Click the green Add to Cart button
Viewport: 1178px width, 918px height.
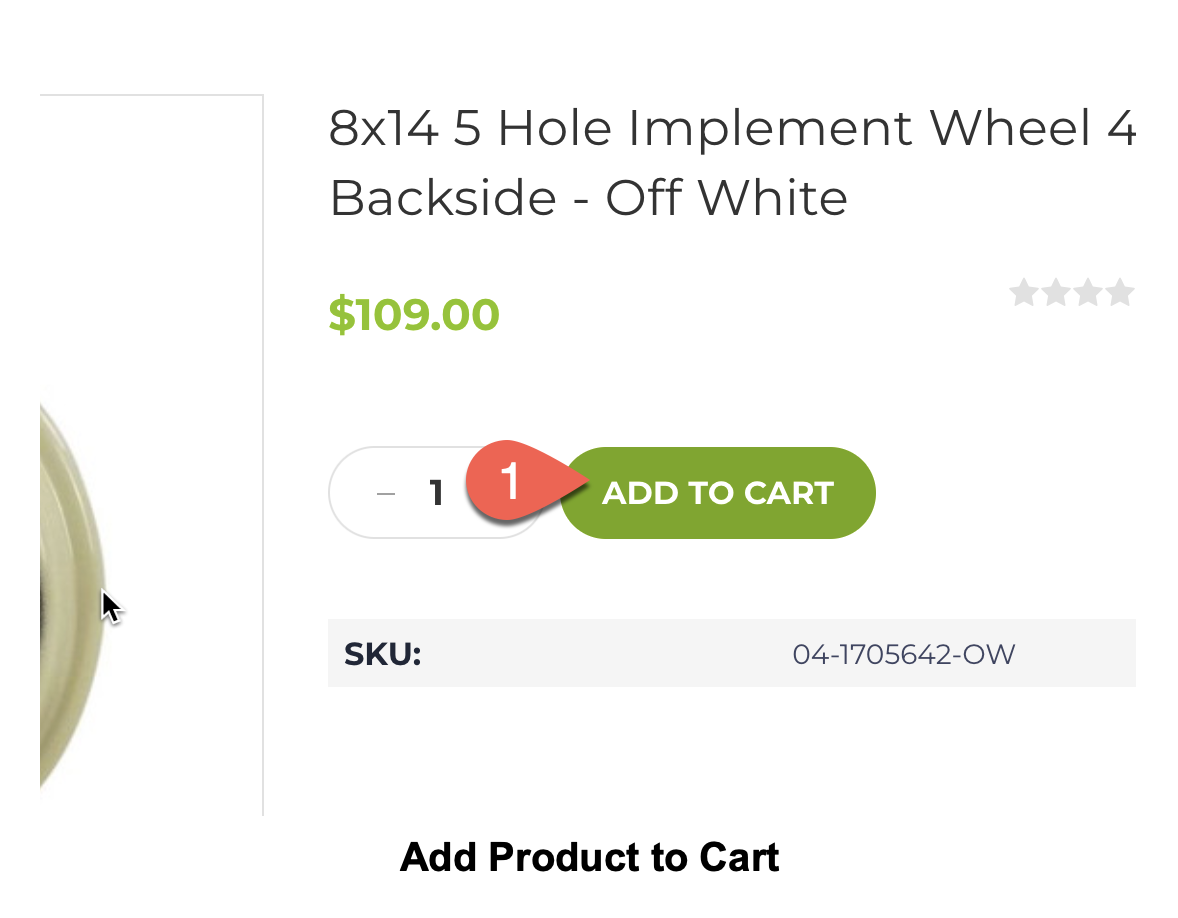pyautogui.click(x=718, y=493)
